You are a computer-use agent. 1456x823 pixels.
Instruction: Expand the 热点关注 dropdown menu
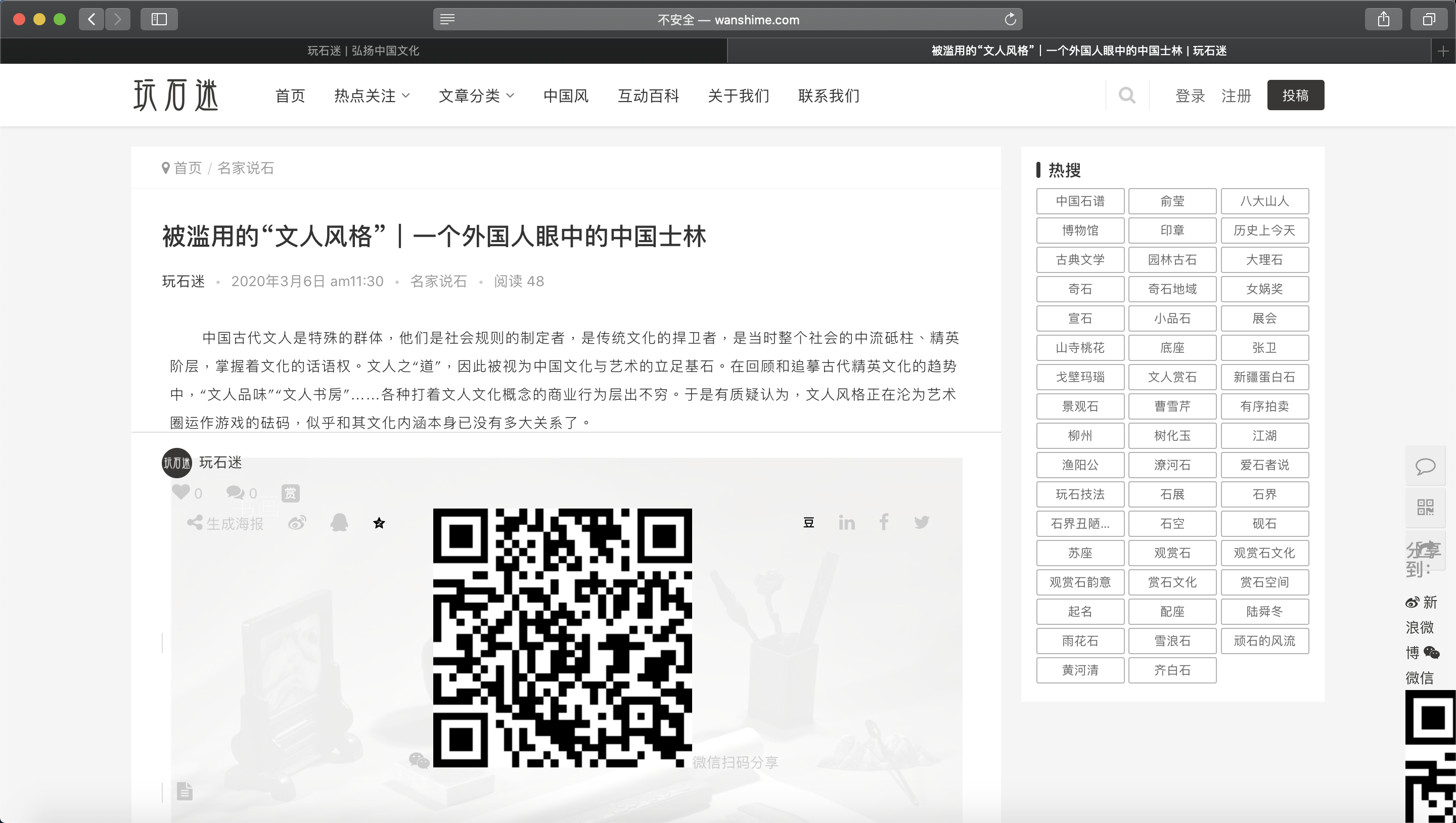(372, 96)
